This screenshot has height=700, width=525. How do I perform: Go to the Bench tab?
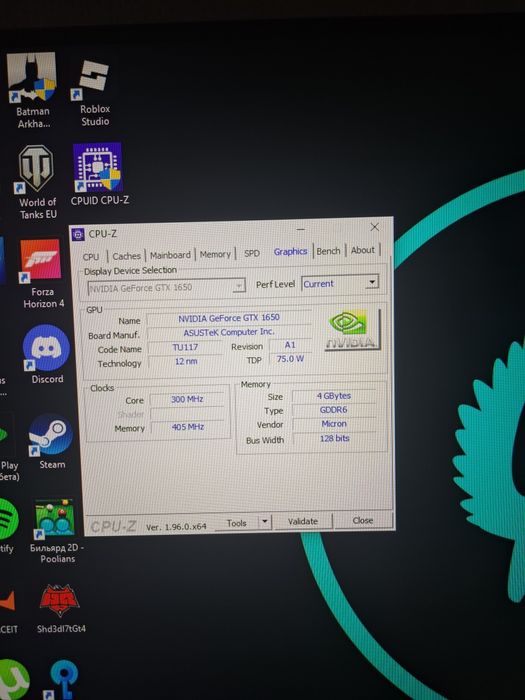pyautogui.click(x=328, y=251)
